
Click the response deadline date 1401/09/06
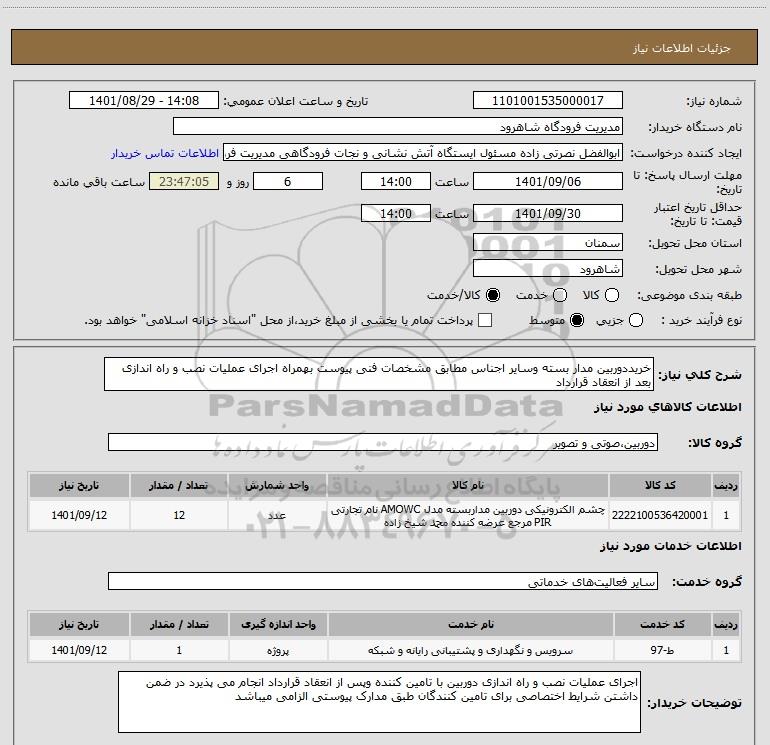pos(548,181)
